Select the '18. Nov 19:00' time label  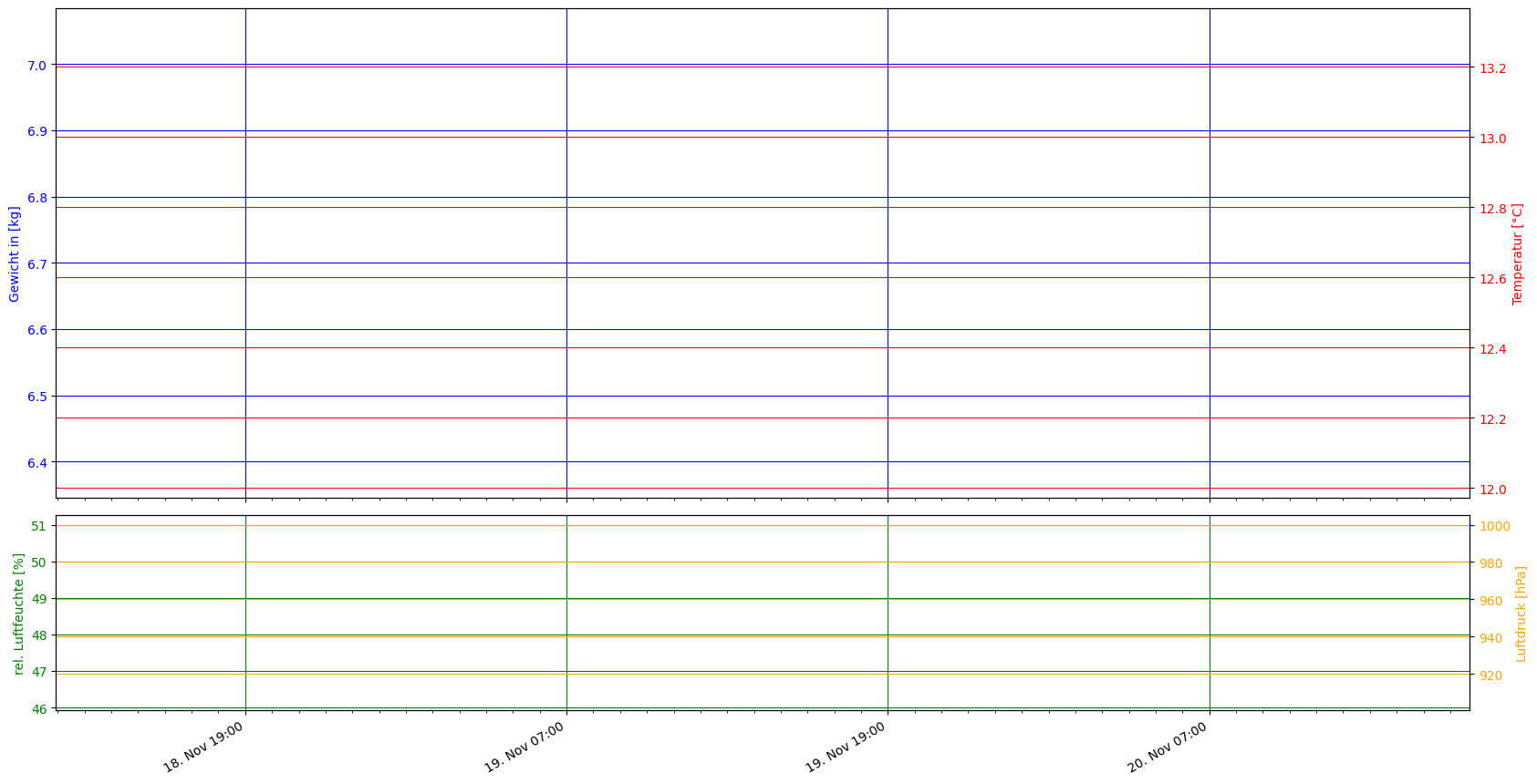pyautogui.click(x=204, y=747)
